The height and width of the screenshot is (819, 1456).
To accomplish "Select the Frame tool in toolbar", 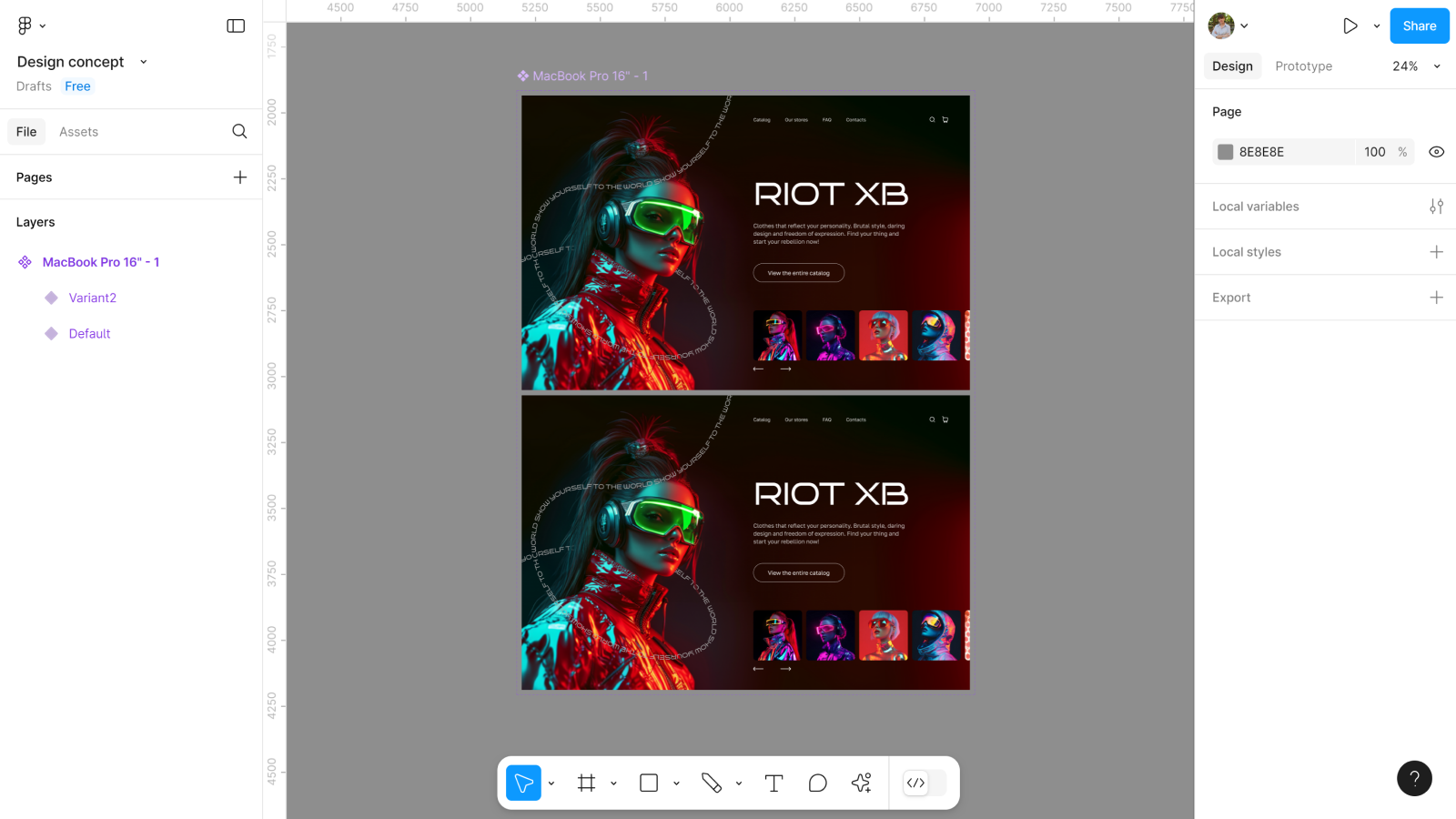I will (x=586, y=783).
